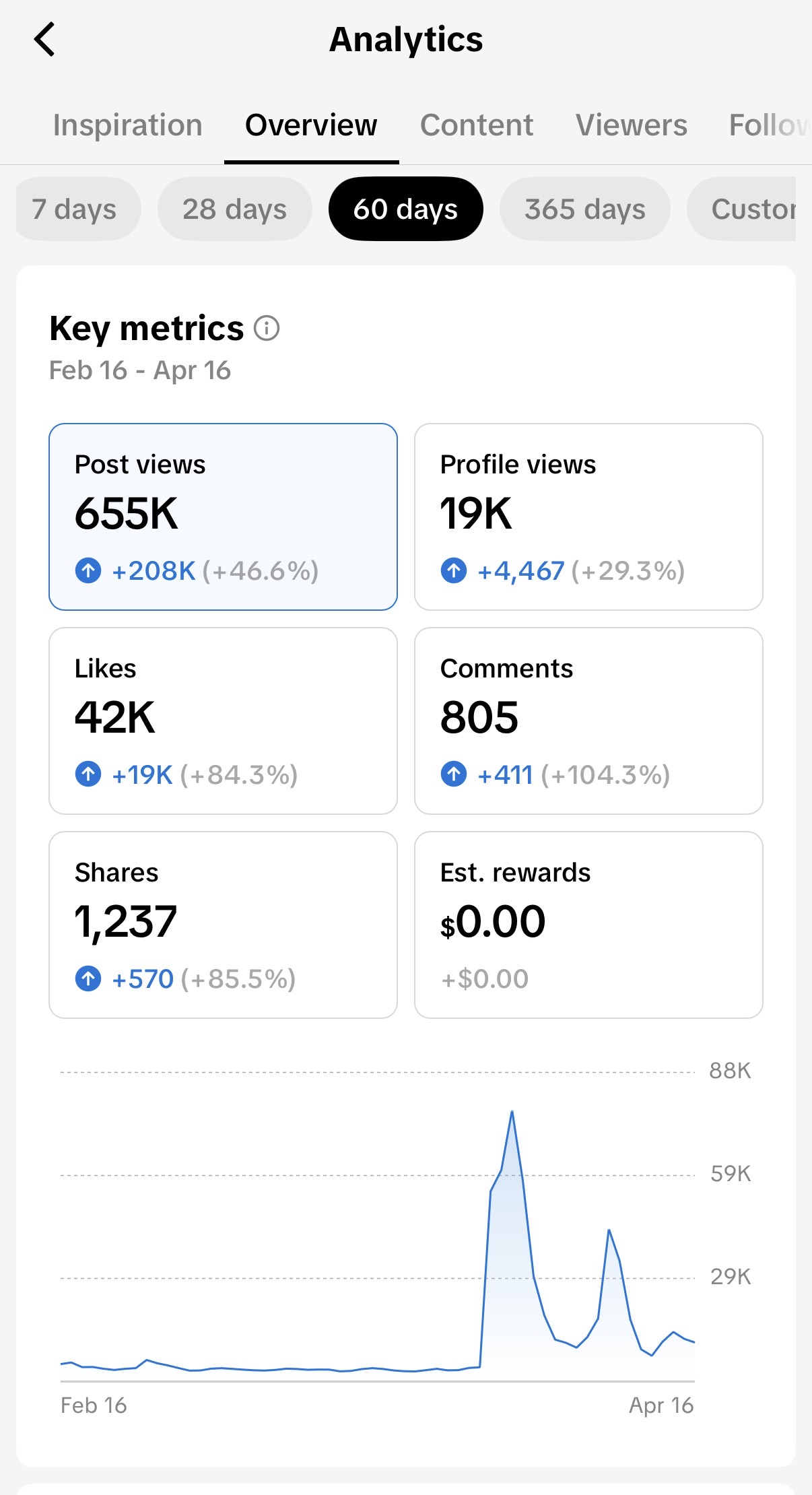Tap Likes up-arrow trend icon
This screenshot has height=1495, width=812.
point(88,774)
